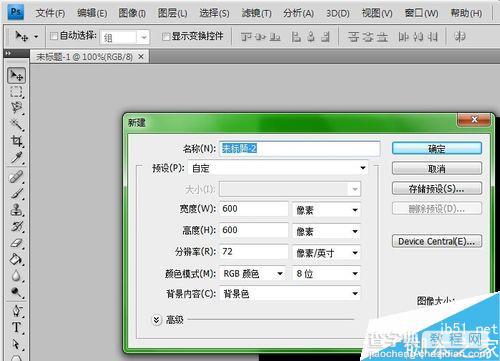The width and height of the screenshot is (500, 361).
Task: Open the width unit 像素 dropdown
Action: click(326, 210)
